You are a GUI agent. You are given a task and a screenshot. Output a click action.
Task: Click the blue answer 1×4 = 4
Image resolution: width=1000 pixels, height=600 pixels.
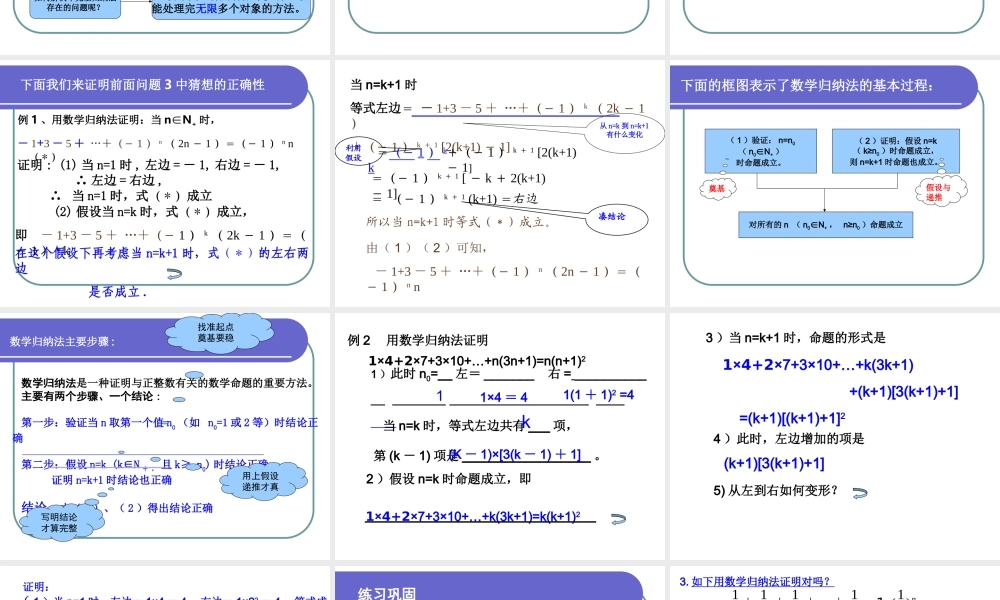point(504,397)
